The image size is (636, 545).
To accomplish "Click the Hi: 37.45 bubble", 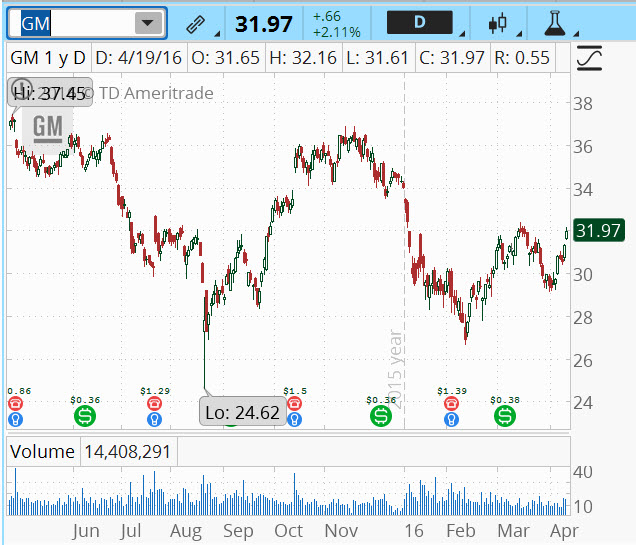I will click(x=50, y=93).
